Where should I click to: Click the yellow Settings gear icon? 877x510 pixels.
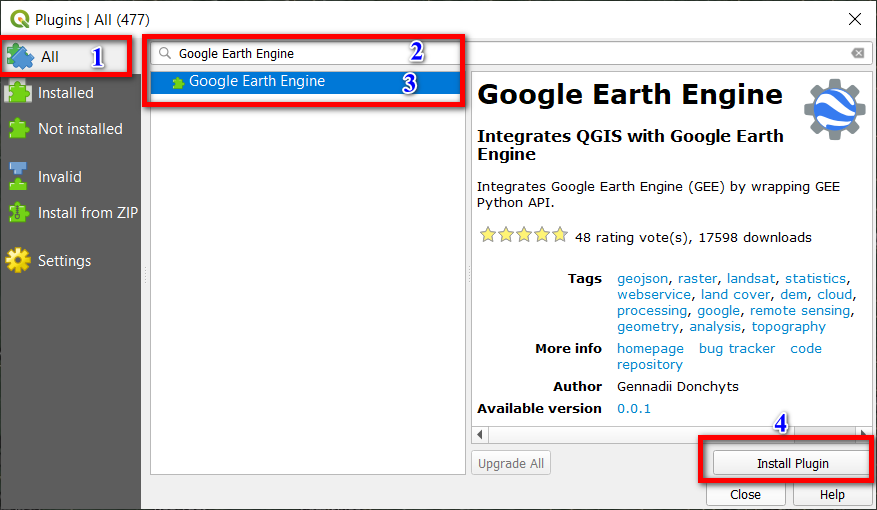point(18,260)
